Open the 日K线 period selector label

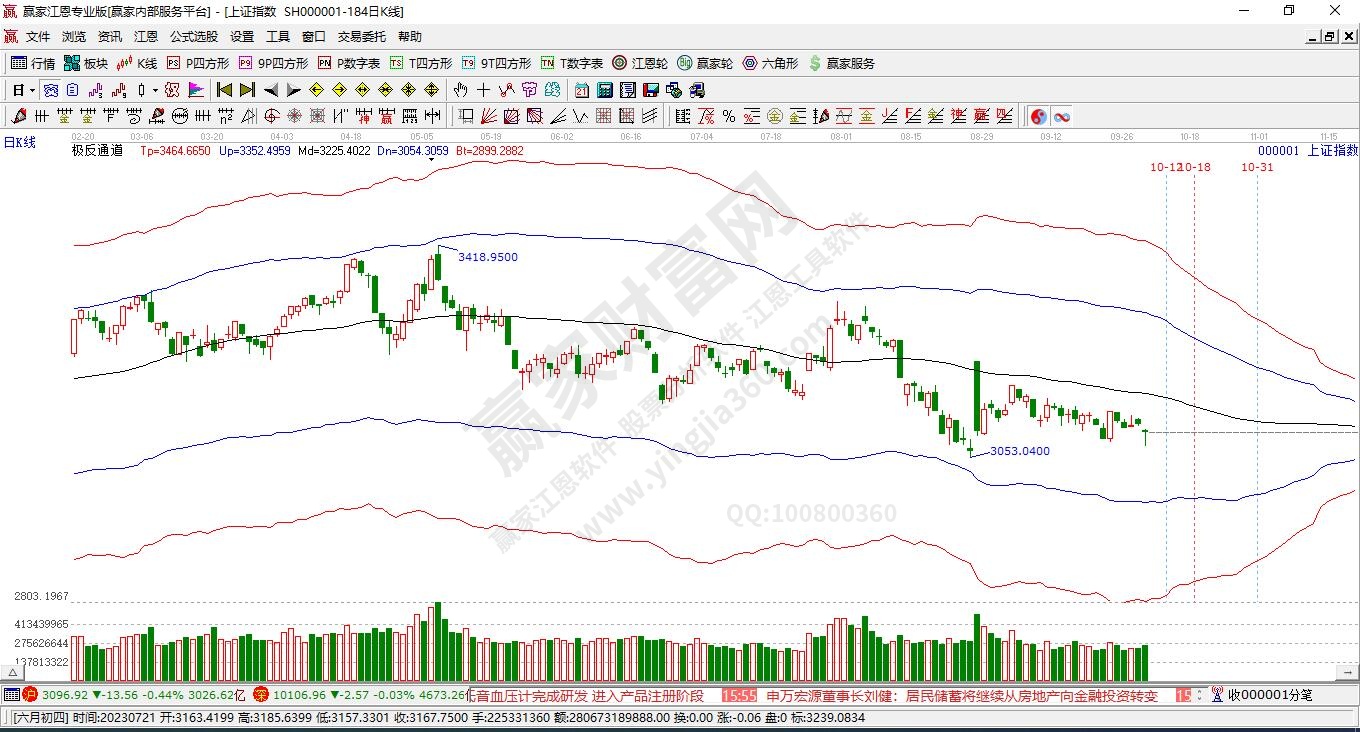20,143
